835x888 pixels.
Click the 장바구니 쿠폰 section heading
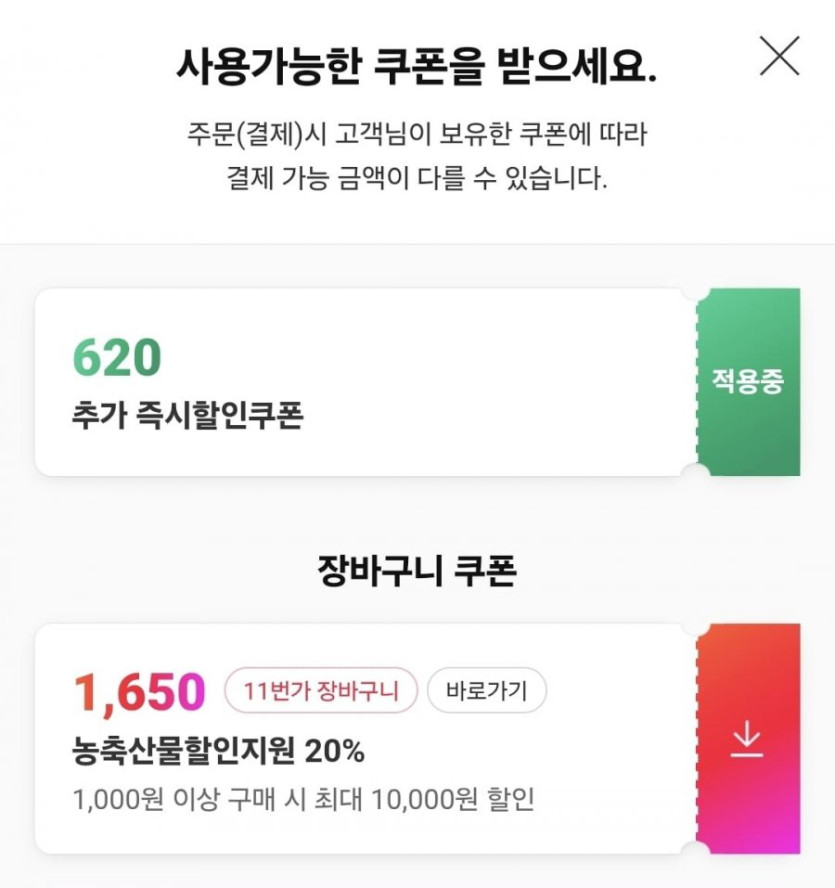tap(417, 570)
